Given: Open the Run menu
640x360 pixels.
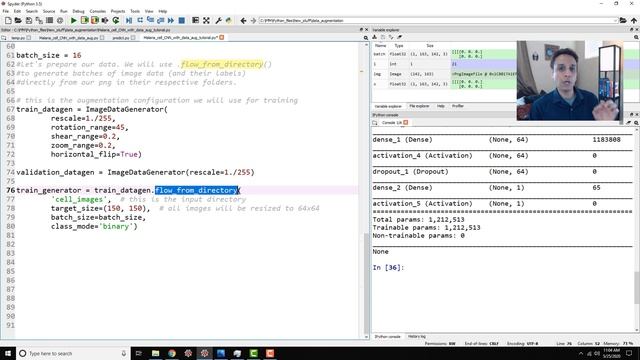Looking at the screenshot, I should coord(64,11).
